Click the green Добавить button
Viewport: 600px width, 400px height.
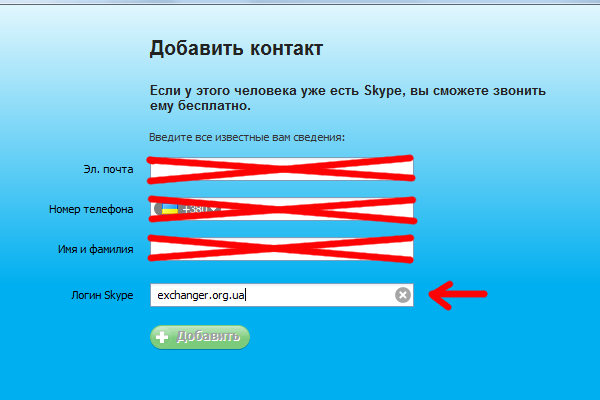(x=200, y=337)
